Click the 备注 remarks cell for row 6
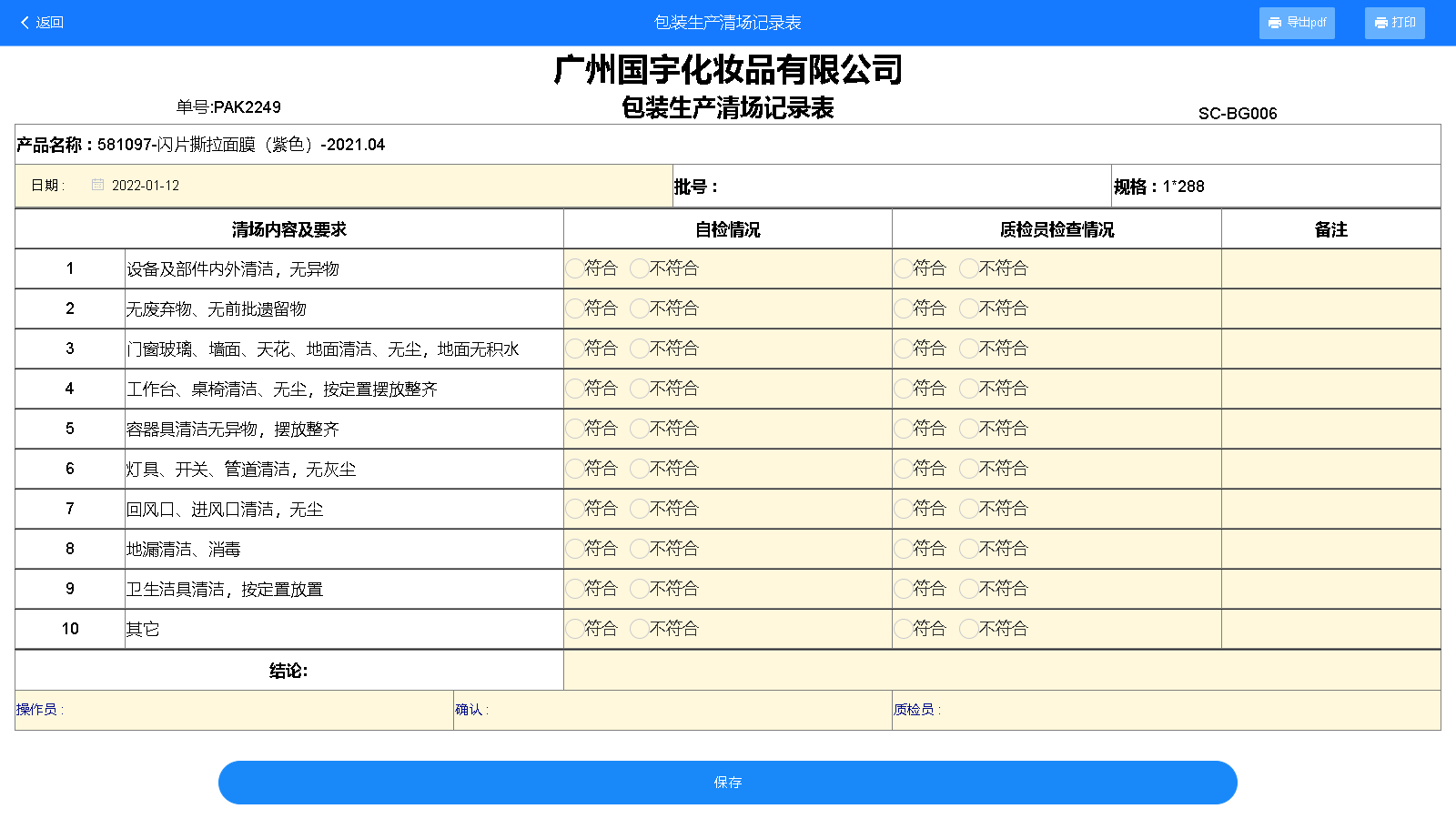The width and height of the screenshot is (1456, 829). coord(1330,469)
